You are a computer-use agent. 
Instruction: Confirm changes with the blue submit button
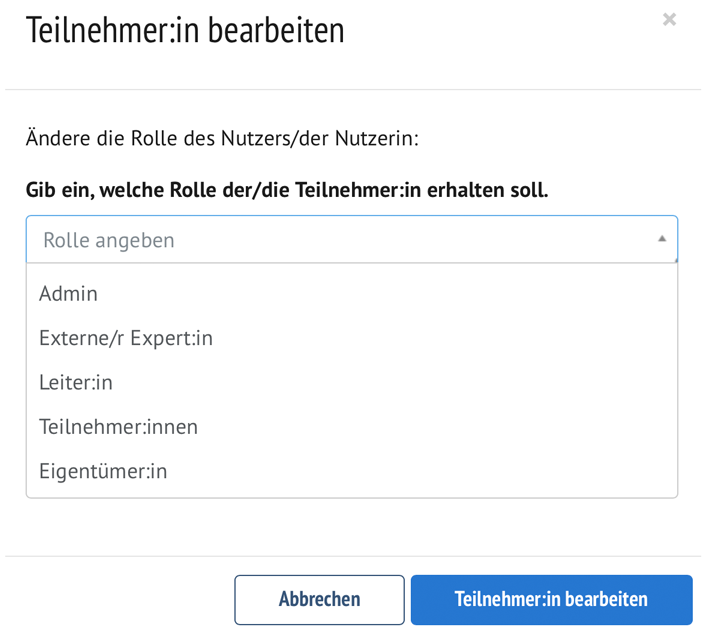point(551,600)
